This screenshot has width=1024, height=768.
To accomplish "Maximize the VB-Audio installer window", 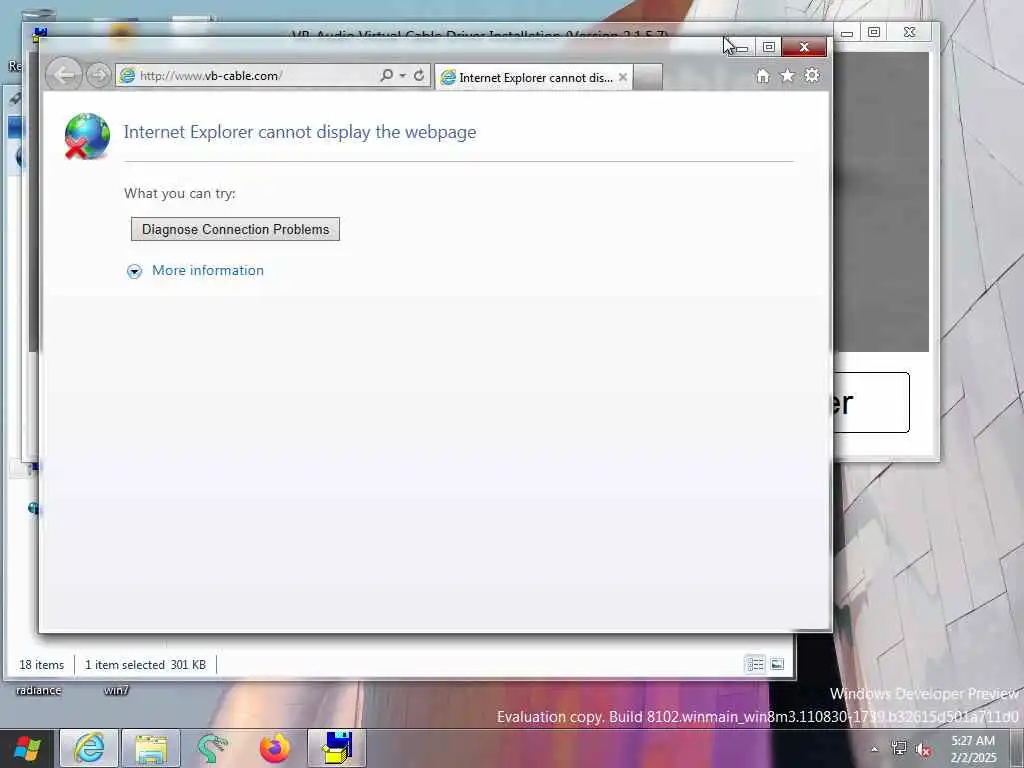I will [x=874, y=32].
